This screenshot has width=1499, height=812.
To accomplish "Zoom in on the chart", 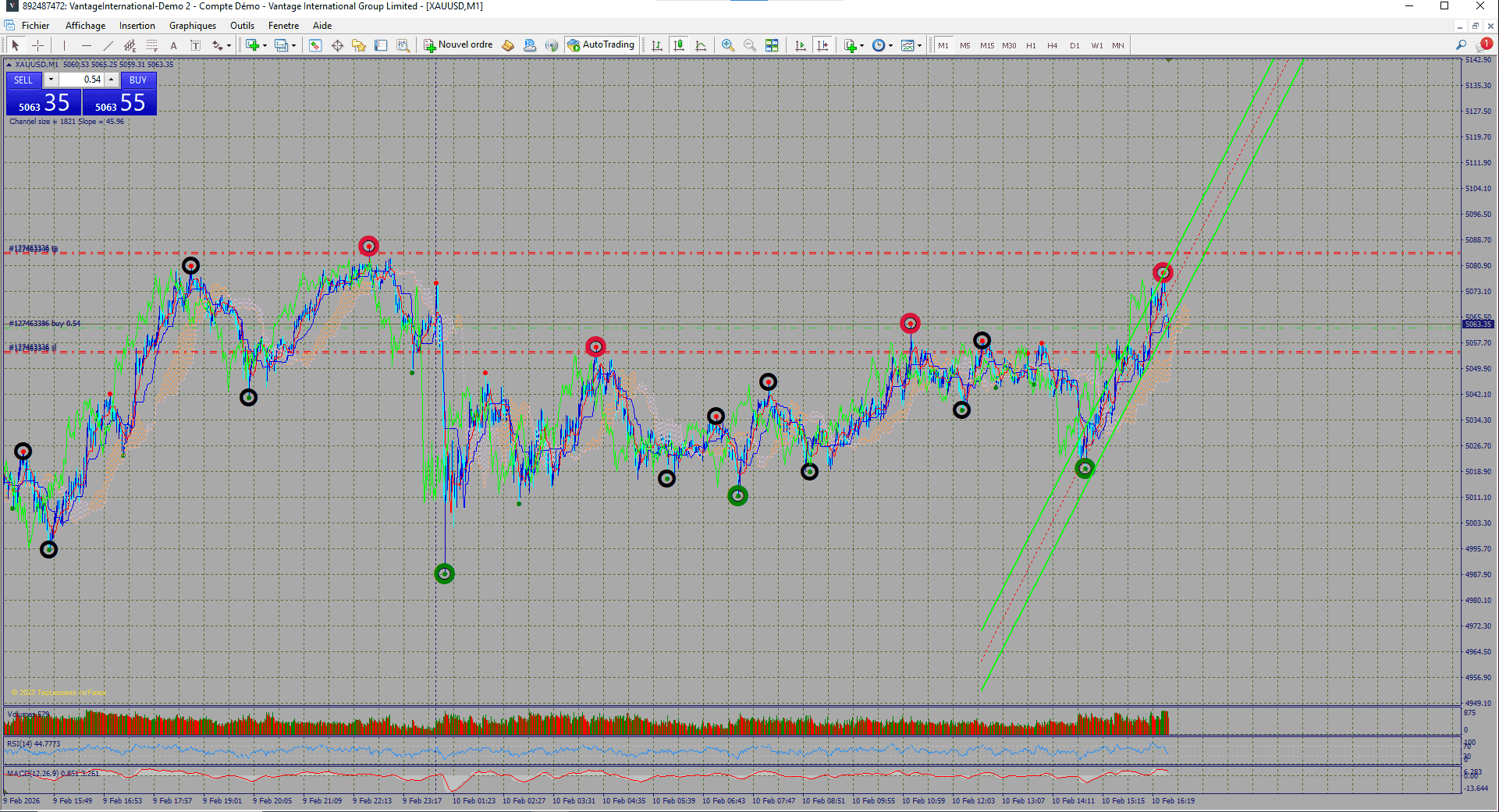I will pos(728,45).
